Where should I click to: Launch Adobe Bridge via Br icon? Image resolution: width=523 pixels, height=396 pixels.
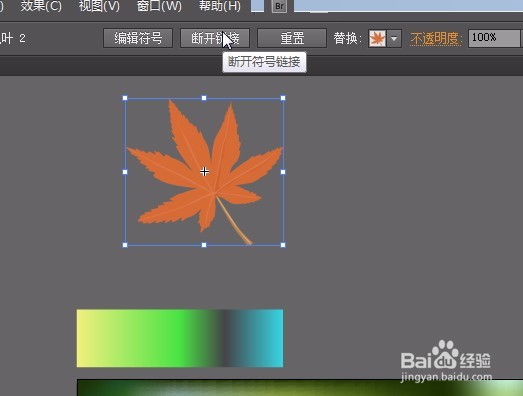tap(279, 6)
